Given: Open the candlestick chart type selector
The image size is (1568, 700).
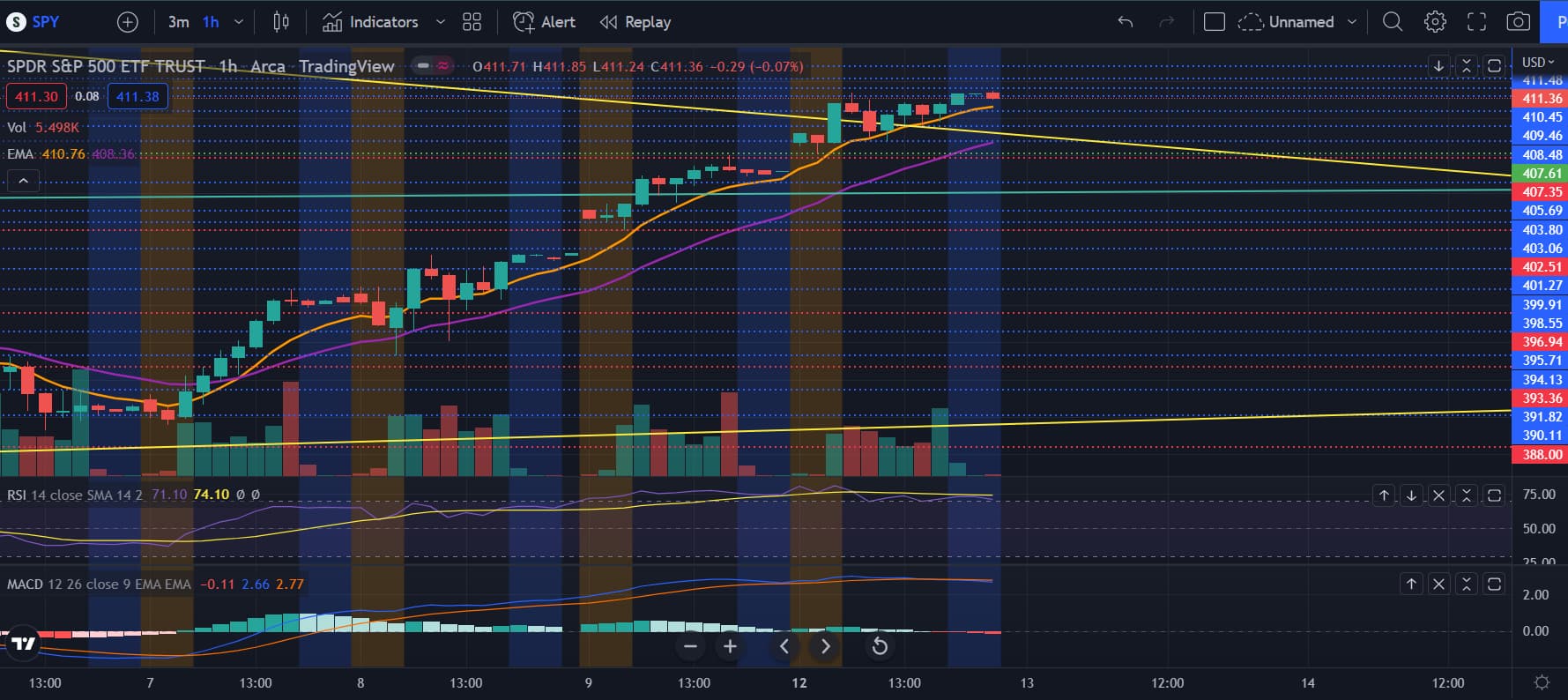Looking at the screenshot, I should [x=281, y=22].
